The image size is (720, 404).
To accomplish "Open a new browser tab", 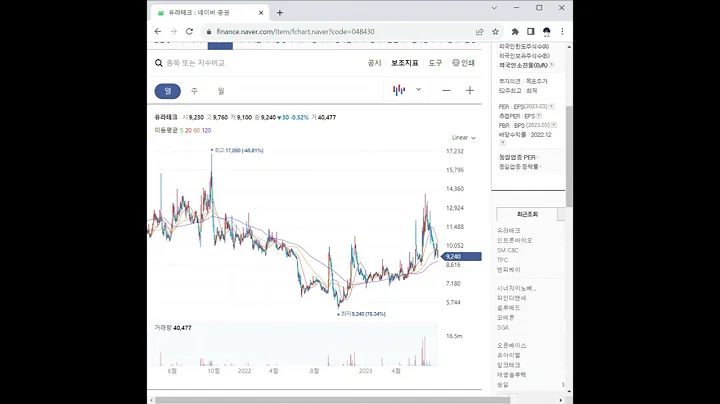I will click(x=280, y=13).
